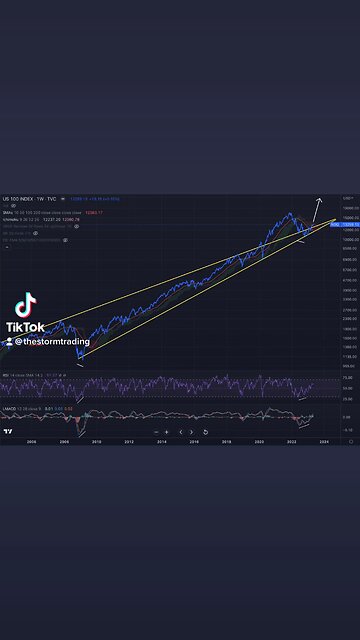360x640 pixels.
Task: Click the 2014 label on time axis
Action: coord(162,442)
